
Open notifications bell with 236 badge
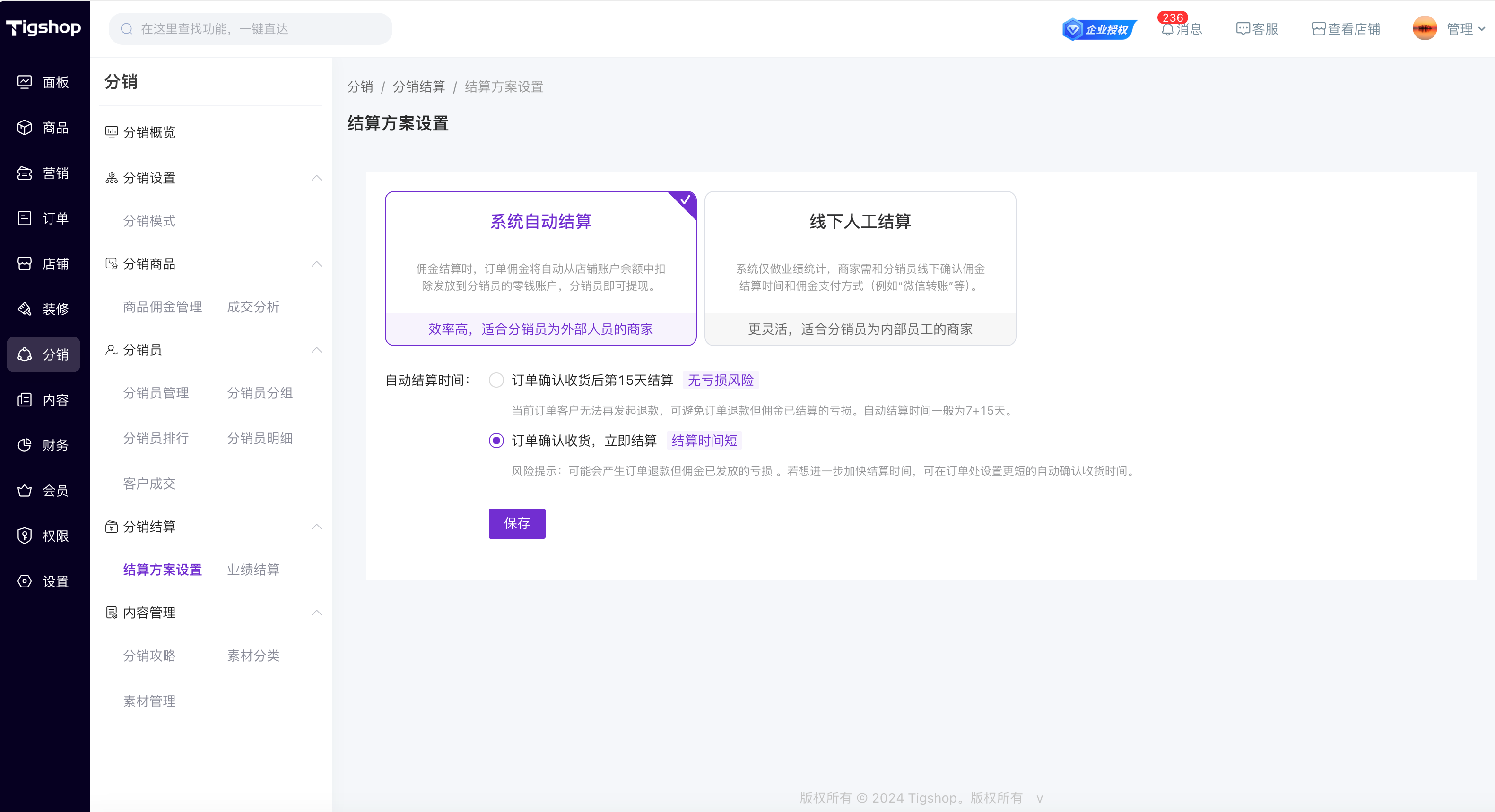pyautogui.click(x=1168, y=29)
